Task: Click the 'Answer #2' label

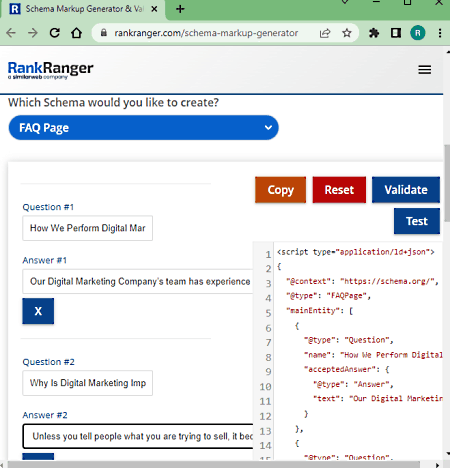Action: tap(45, 415)
